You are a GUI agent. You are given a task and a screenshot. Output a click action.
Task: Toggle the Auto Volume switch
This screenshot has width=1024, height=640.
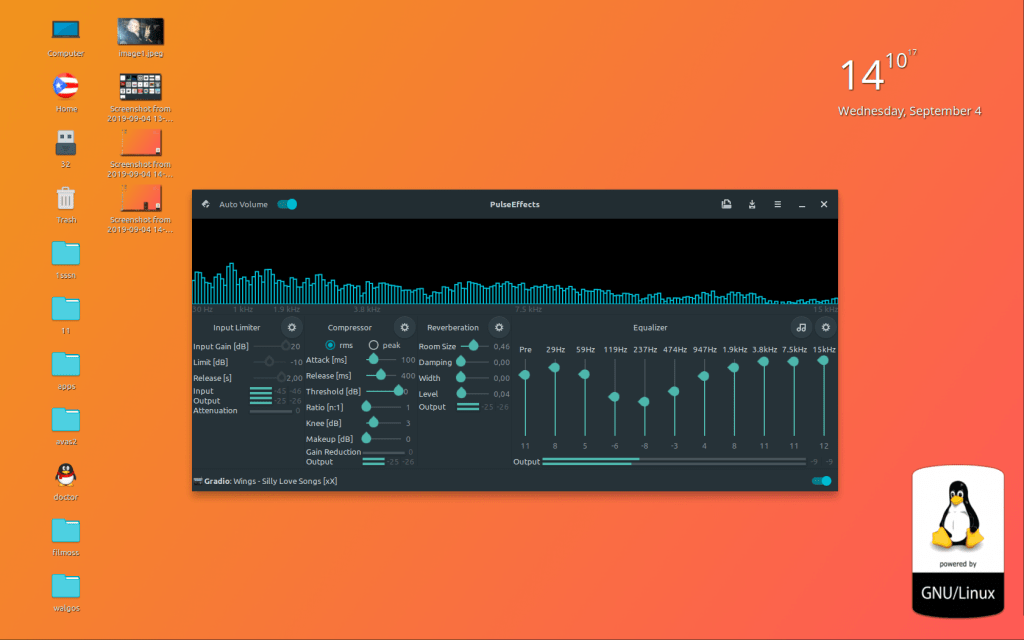(x=287, y=205)
